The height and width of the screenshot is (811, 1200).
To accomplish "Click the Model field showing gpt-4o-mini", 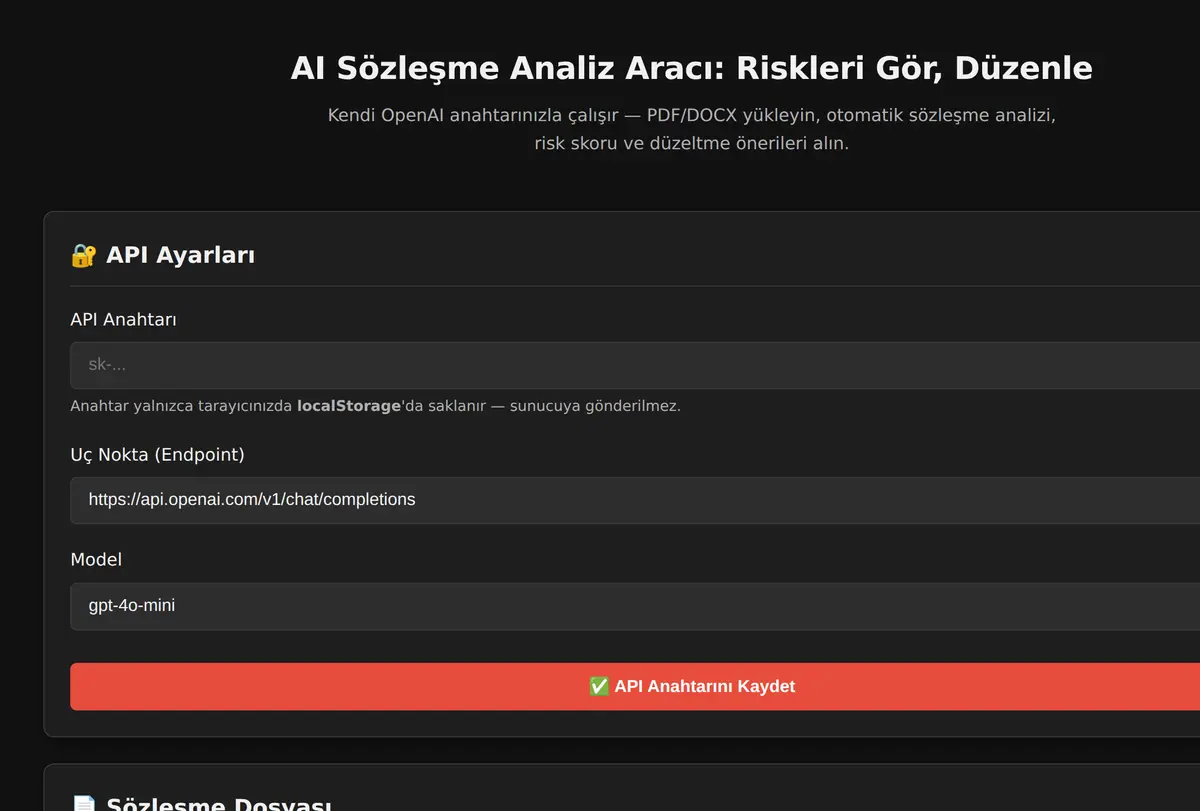I will coord(635,606).
